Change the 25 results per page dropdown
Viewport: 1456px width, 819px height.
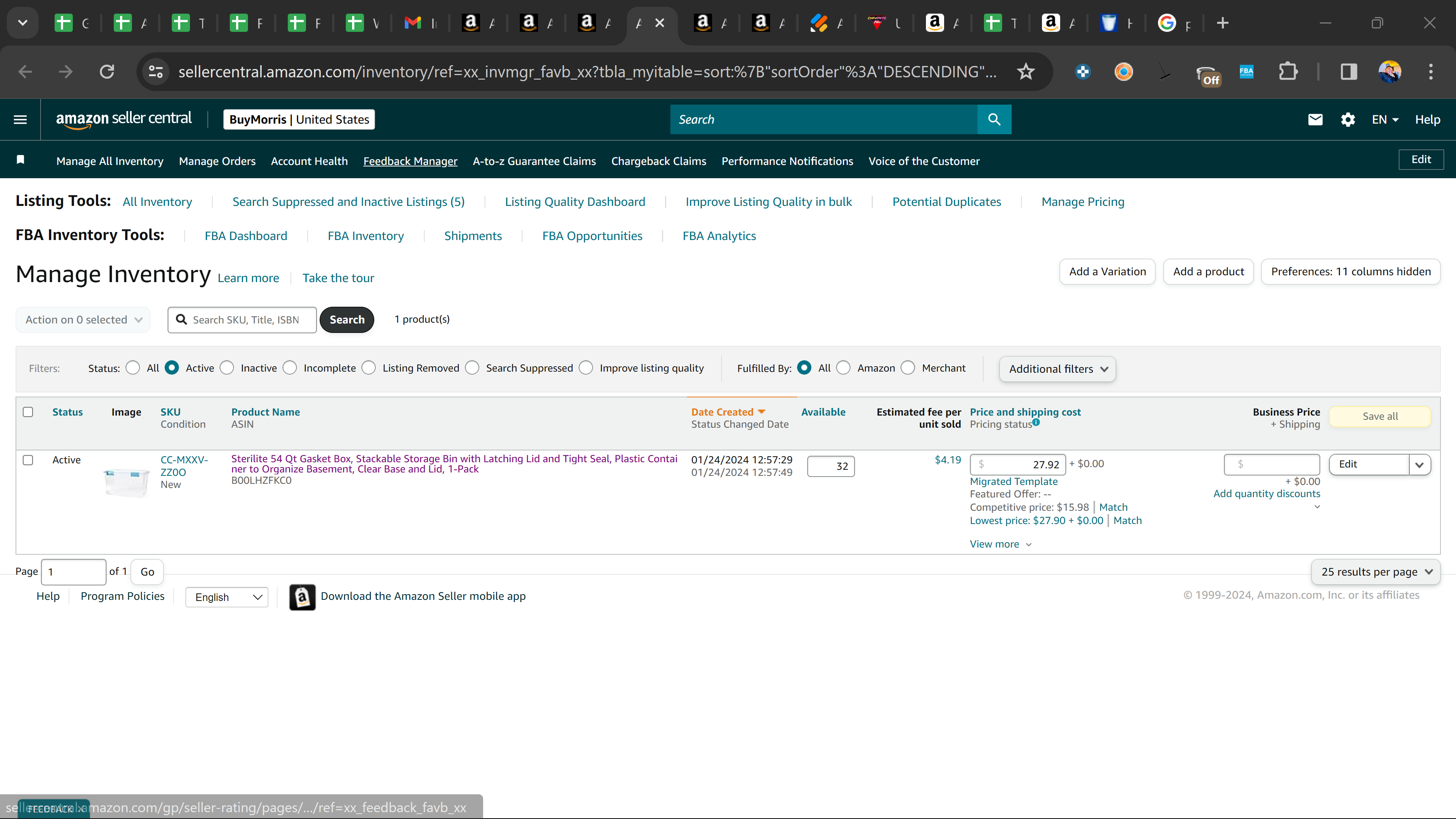(x=1376, y=572)
